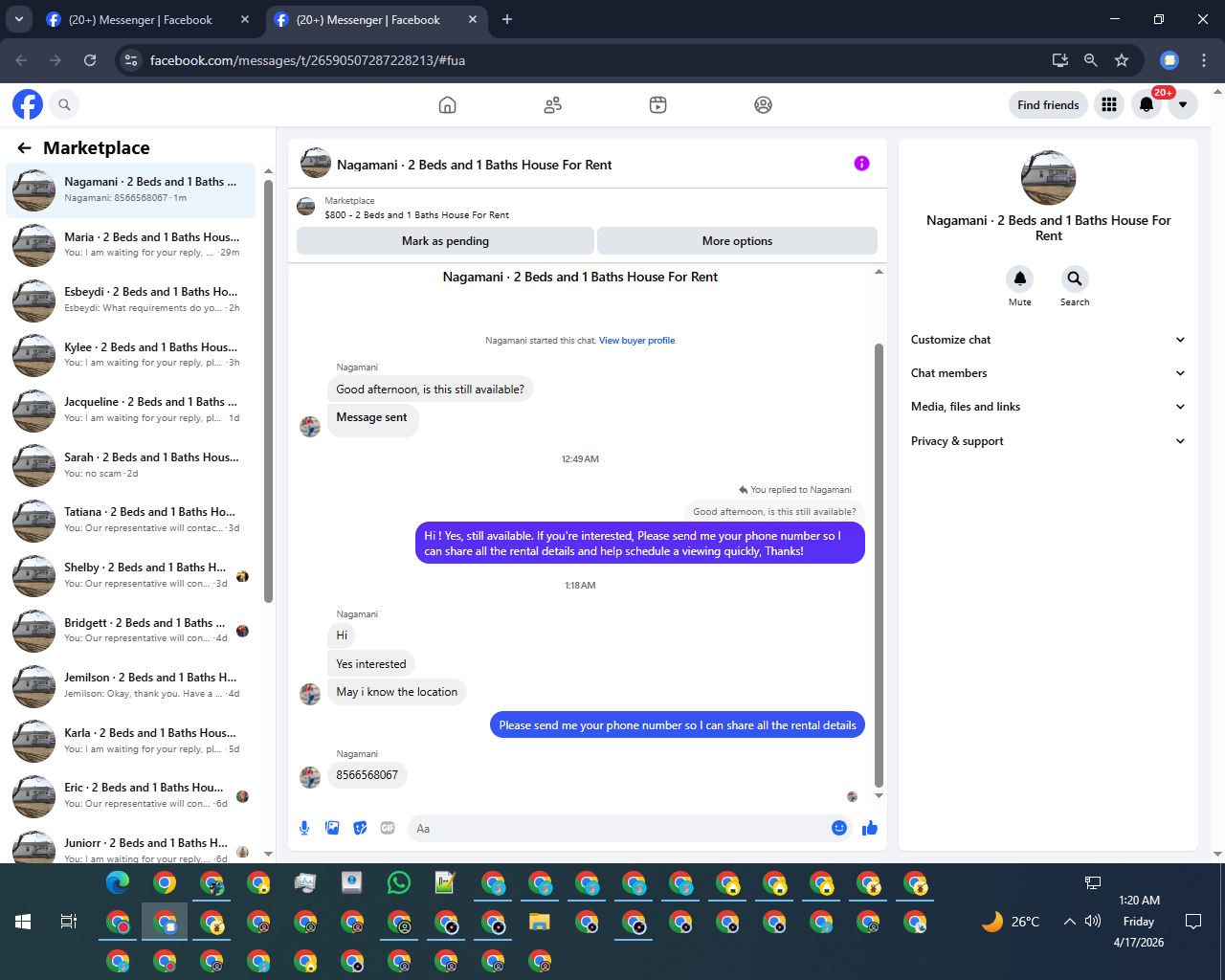Open Microsoft Edge from the taskbar

point(118,882)
